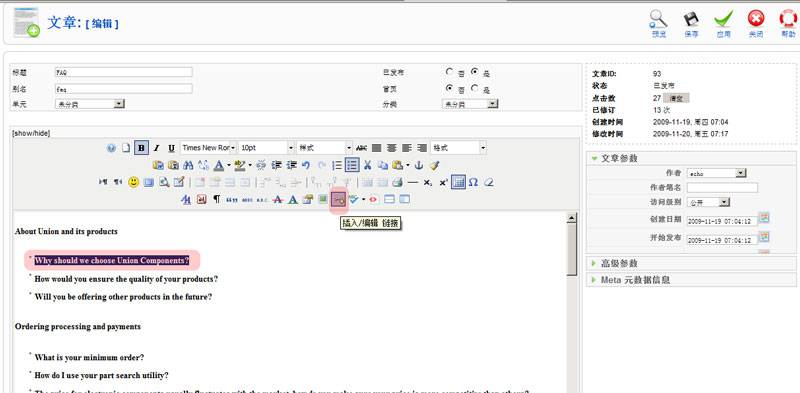Open calendar picker for created date

point(764,218)
